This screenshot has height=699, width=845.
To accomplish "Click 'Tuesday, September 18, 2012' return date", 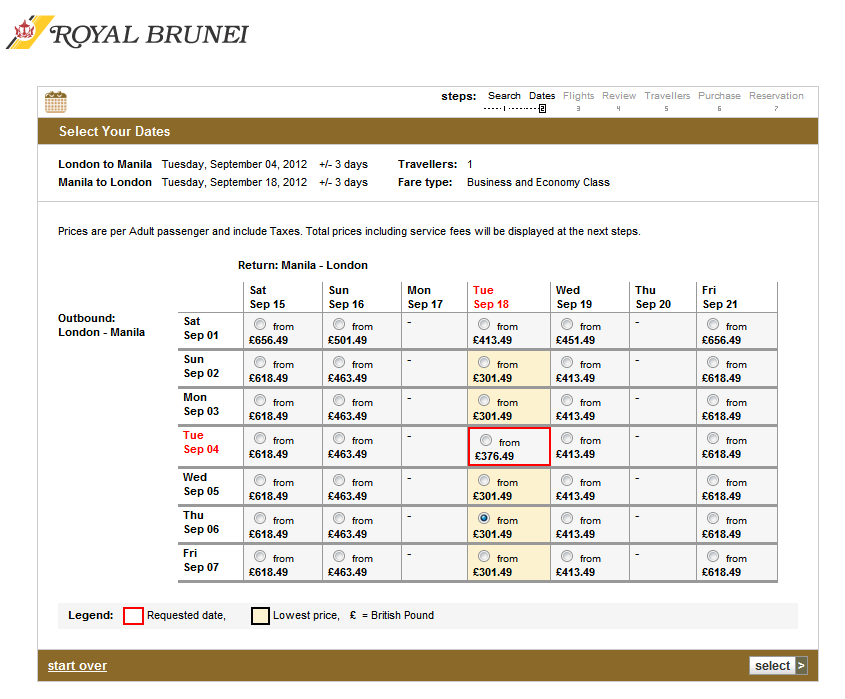I will [x=234, y=182].
